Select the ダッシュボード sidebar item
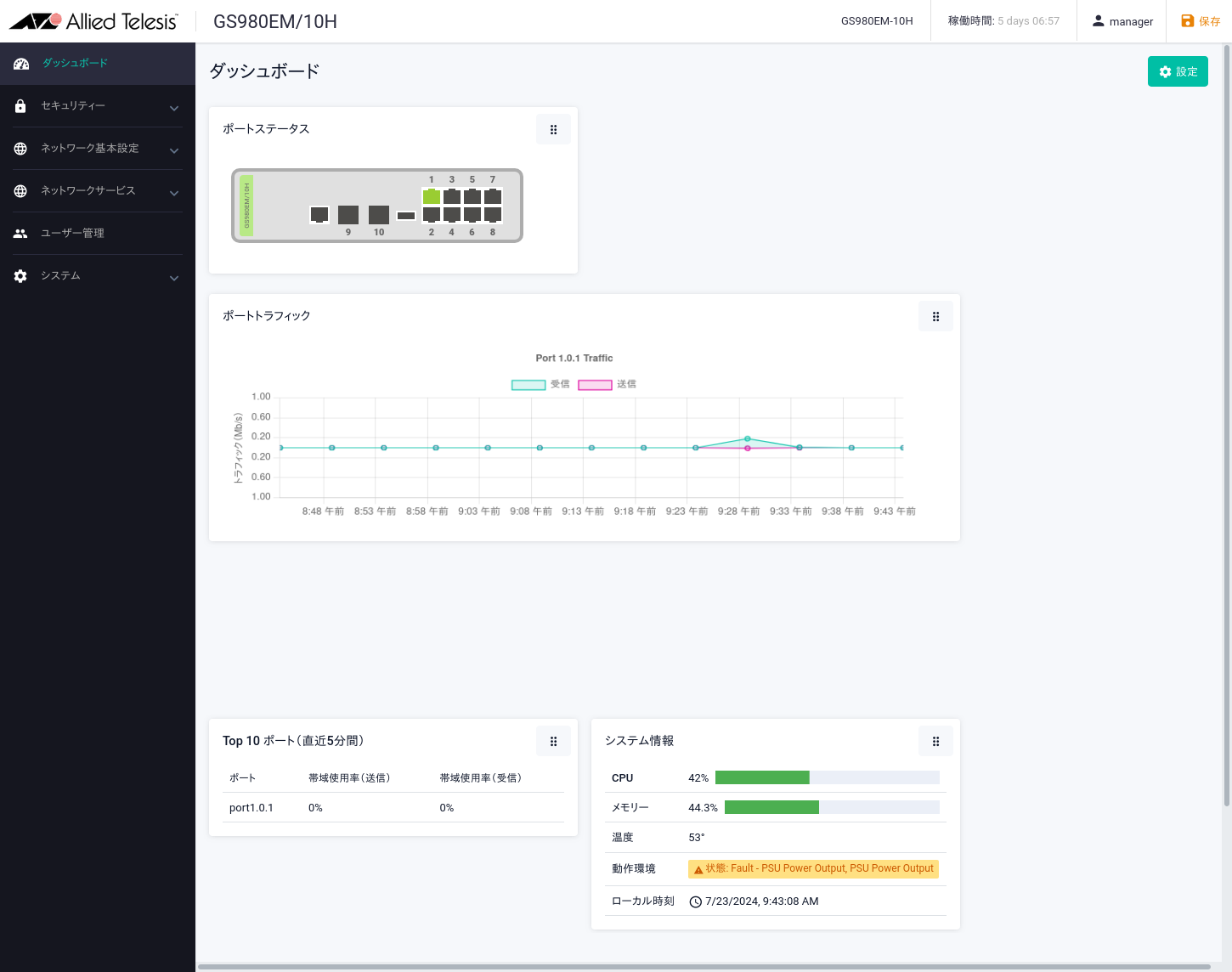This screenshot has height=972, width=1232. (76, 64)
